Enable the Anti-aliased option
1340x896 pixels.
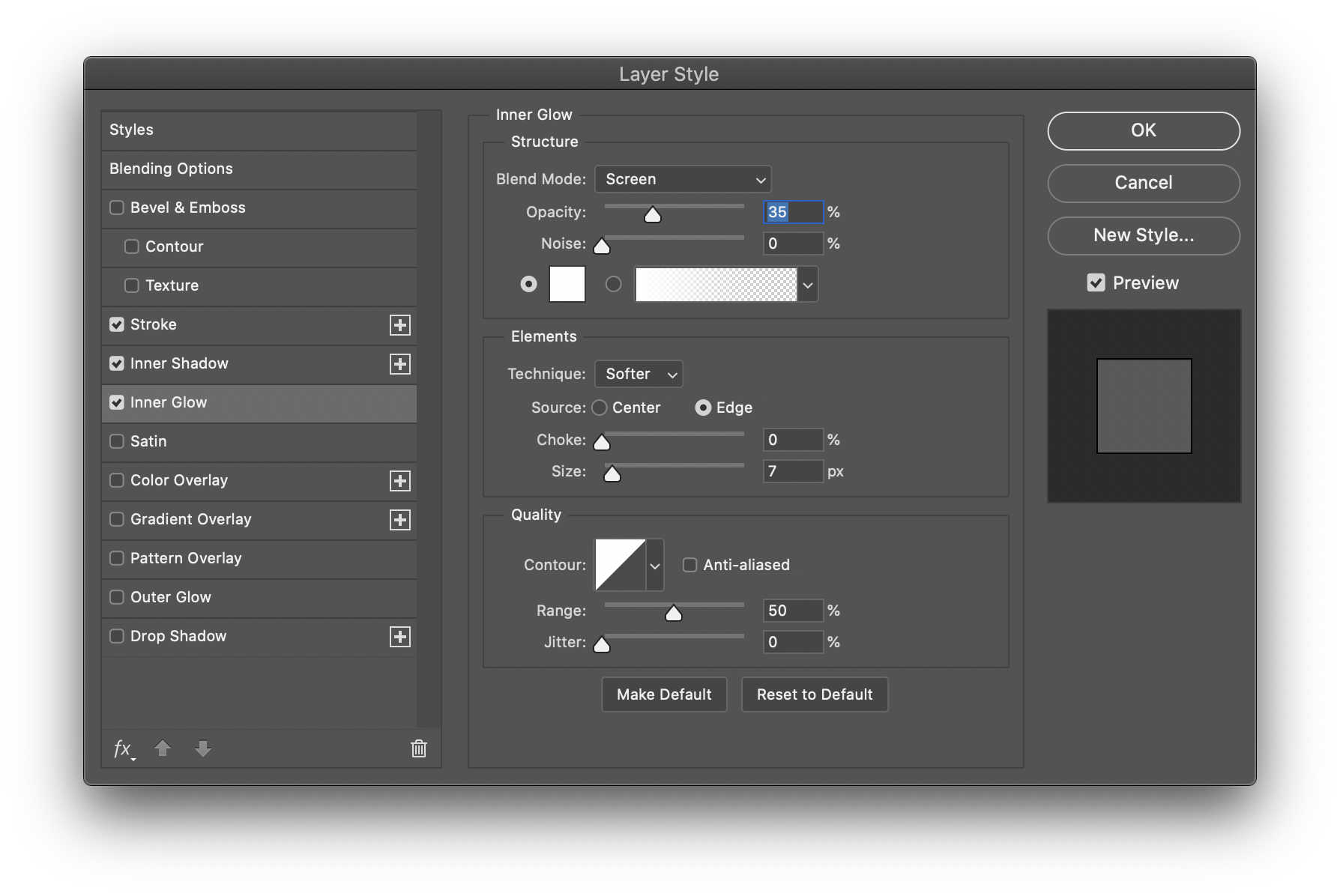(x=689, y=564)
